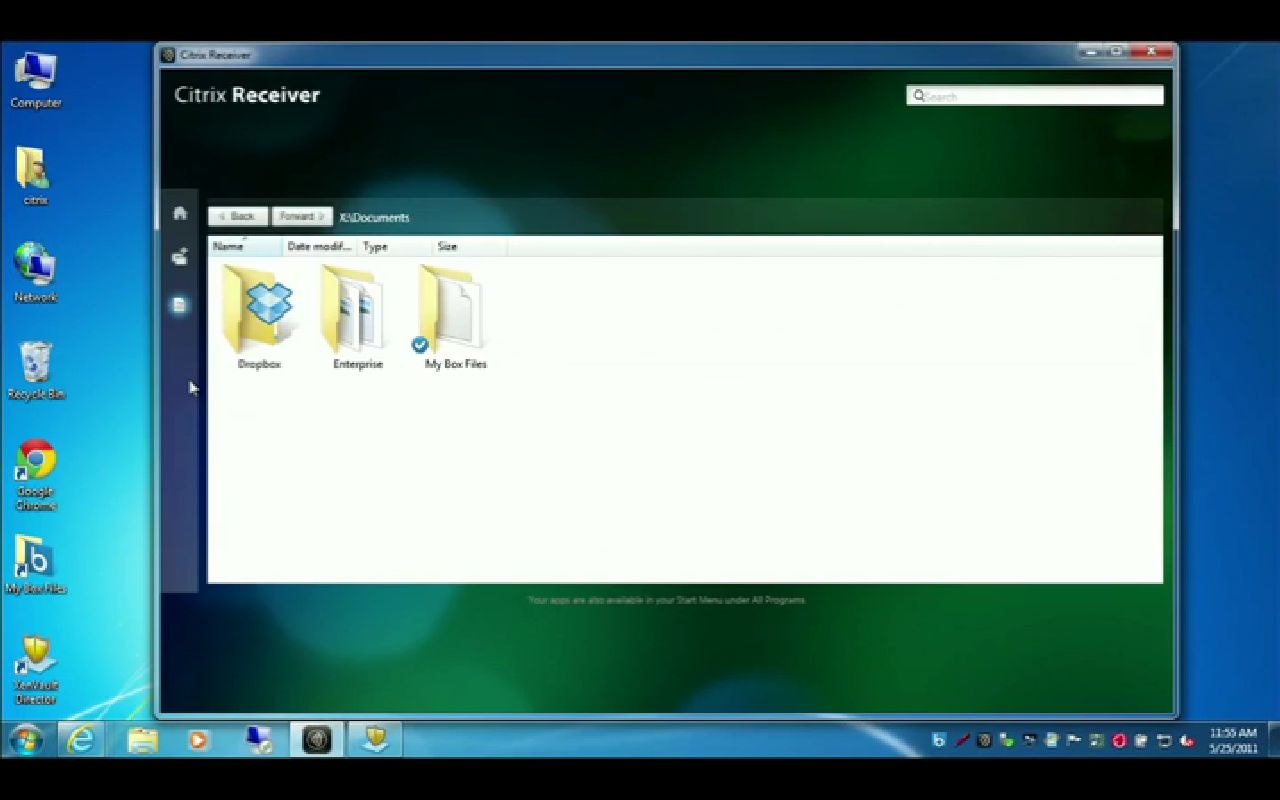The height and width of the screenshot is (800, 1280).
Task: Open the XenVault shield taskbar button
Action: tap(375, 740)
